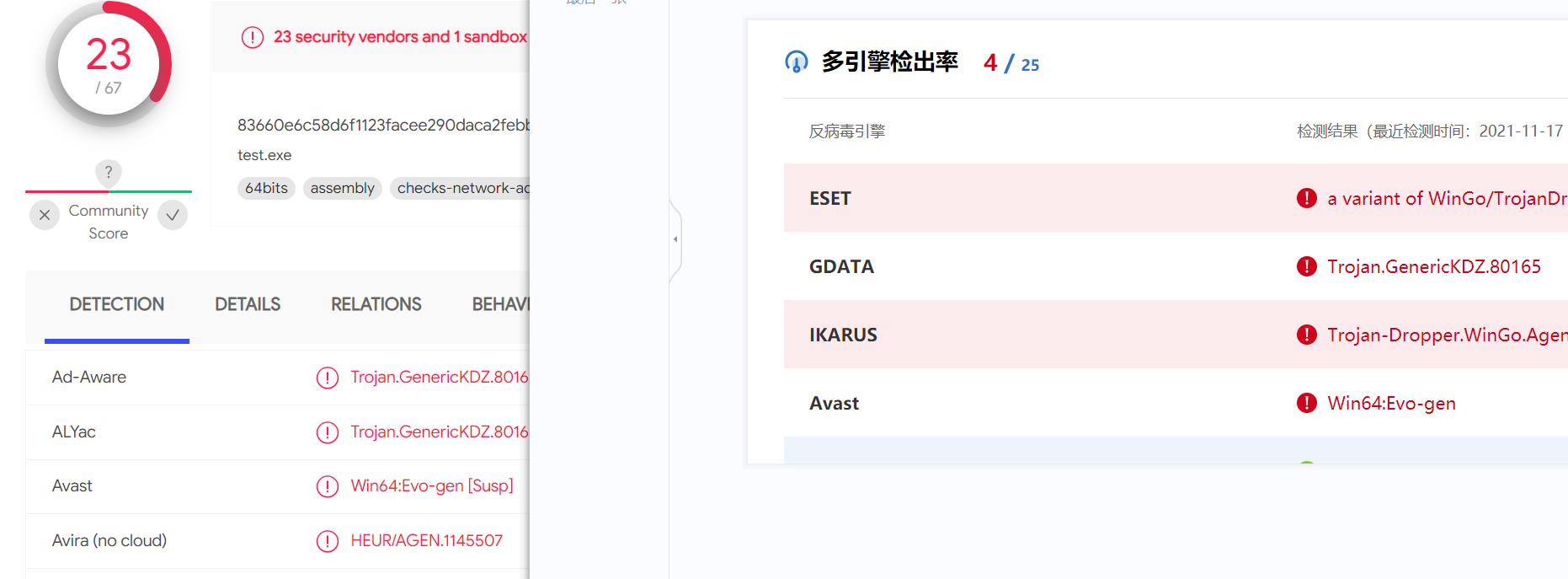Click the community score upvote checkmark icon
The width and height of the screenshot is (1568, 579).
(x=173, y=215)
